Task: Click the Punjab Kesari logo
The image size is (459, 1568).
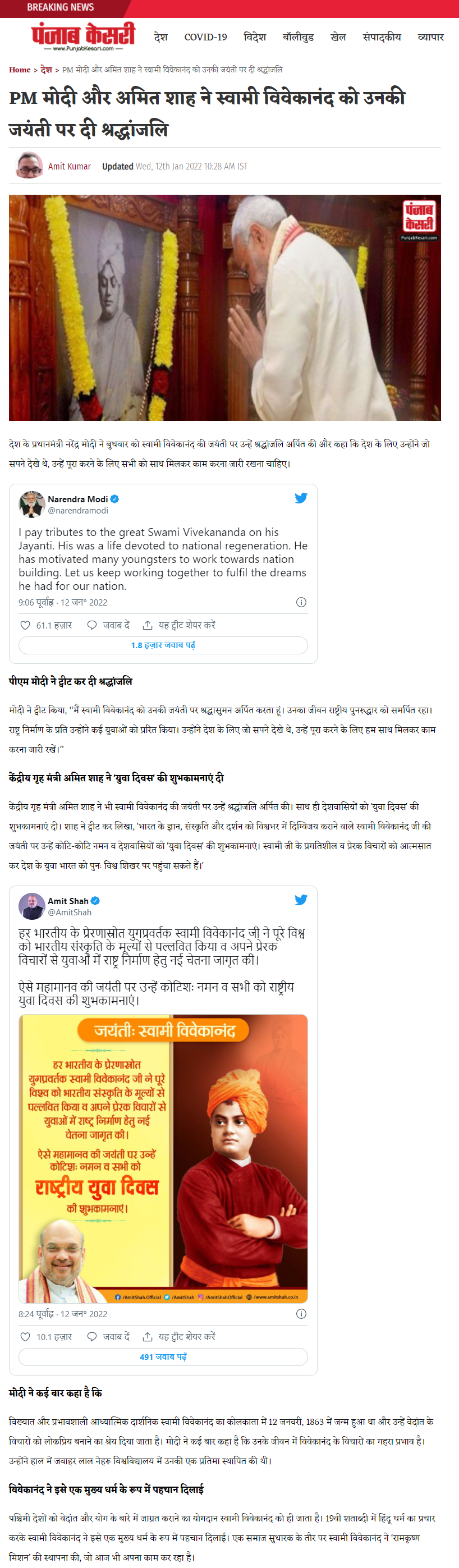Action: point(84,36)
